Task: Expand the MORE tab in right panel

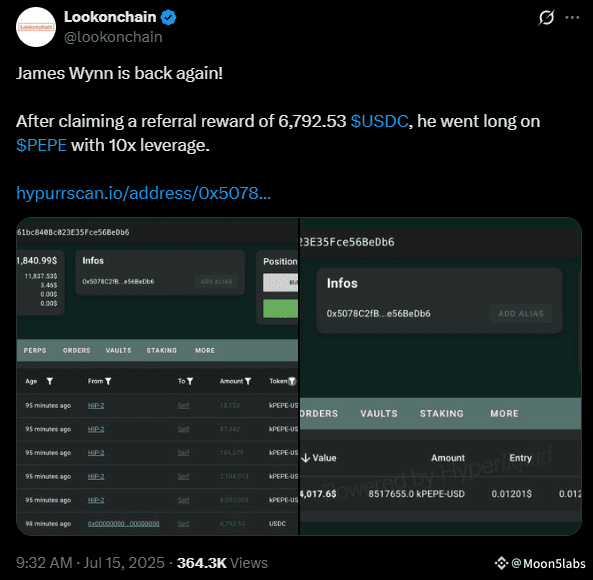Action: tap(505, 414)
